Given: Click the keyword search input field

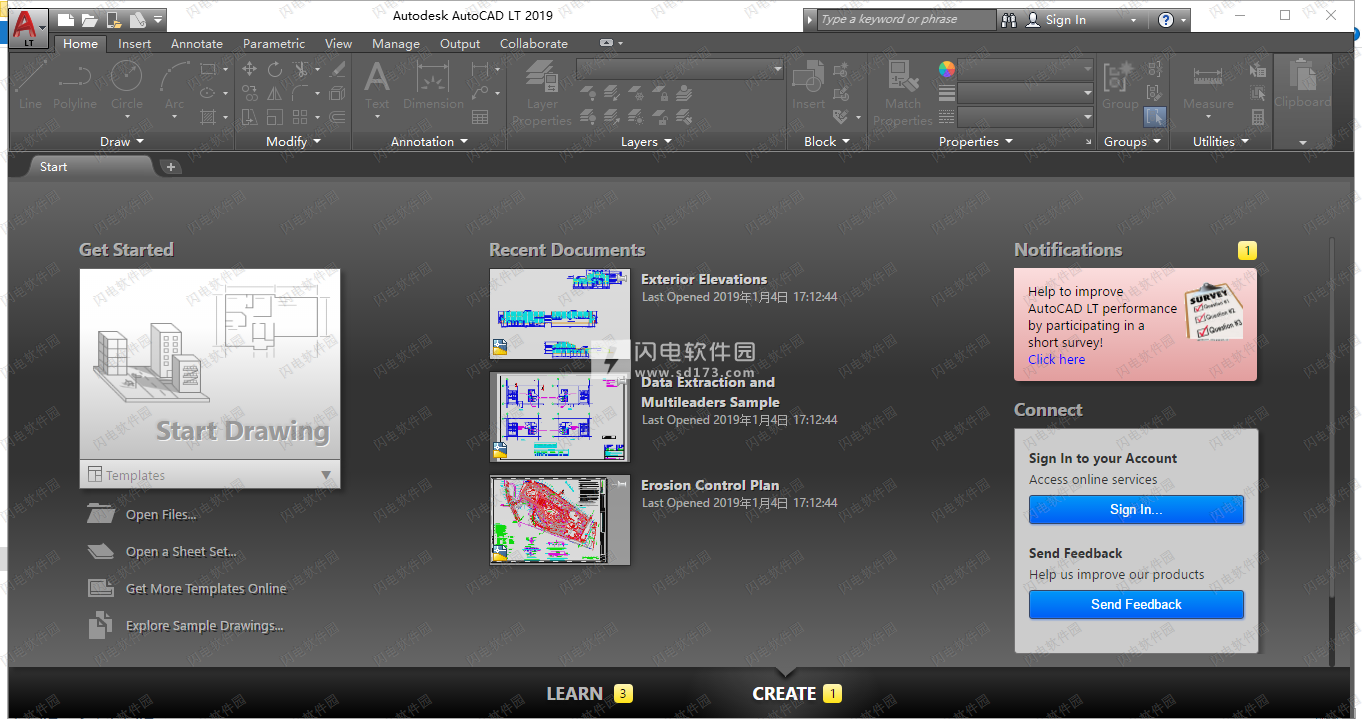Looking at the screenshot, I should 906,19.
